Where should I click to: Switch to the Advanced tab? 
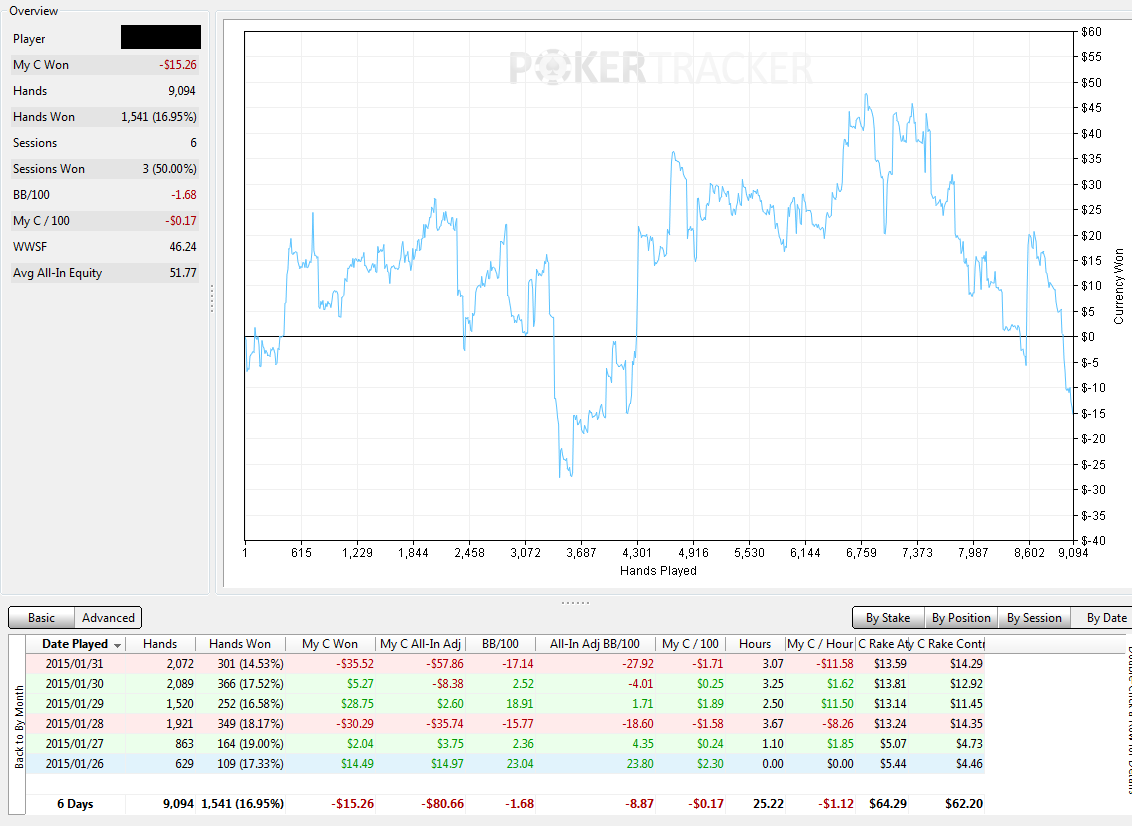[x=108, y=618]
